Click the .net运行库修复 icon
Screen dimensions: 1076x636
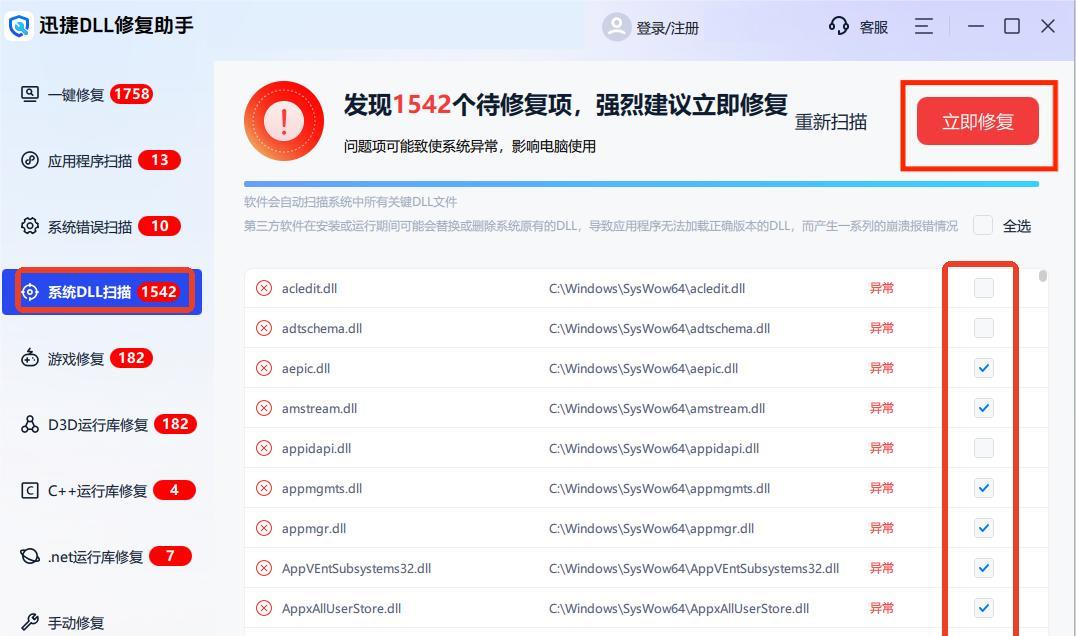[x=30, y=556]
